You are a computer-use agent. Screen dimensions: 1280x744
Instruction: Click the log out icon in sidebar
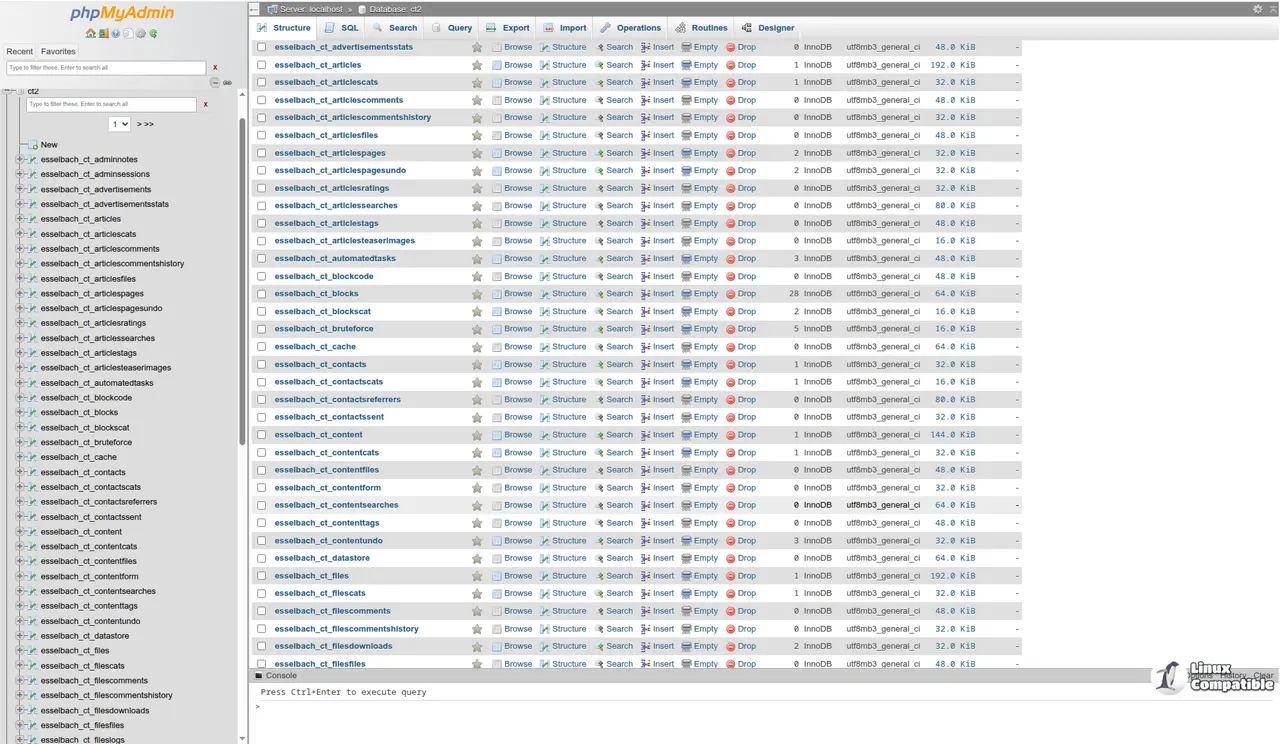tap(103, 33)
